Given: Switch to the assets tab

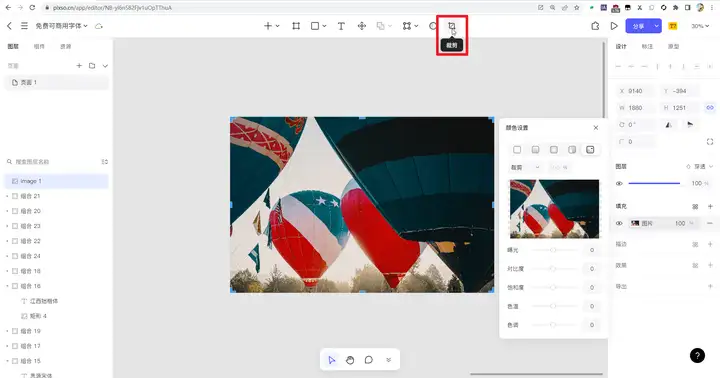Looking at the screenshot, I should pos(66,46).
